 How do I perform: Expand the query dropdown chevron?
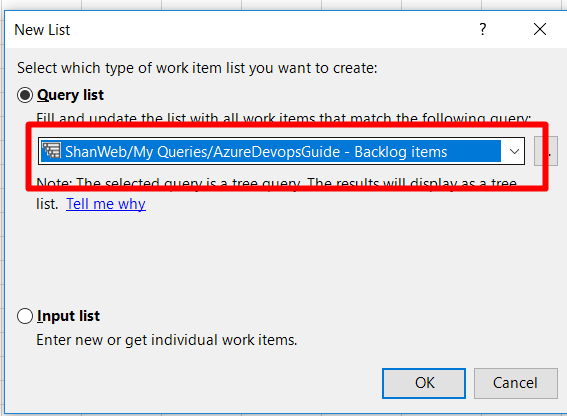tap(514, 151)
